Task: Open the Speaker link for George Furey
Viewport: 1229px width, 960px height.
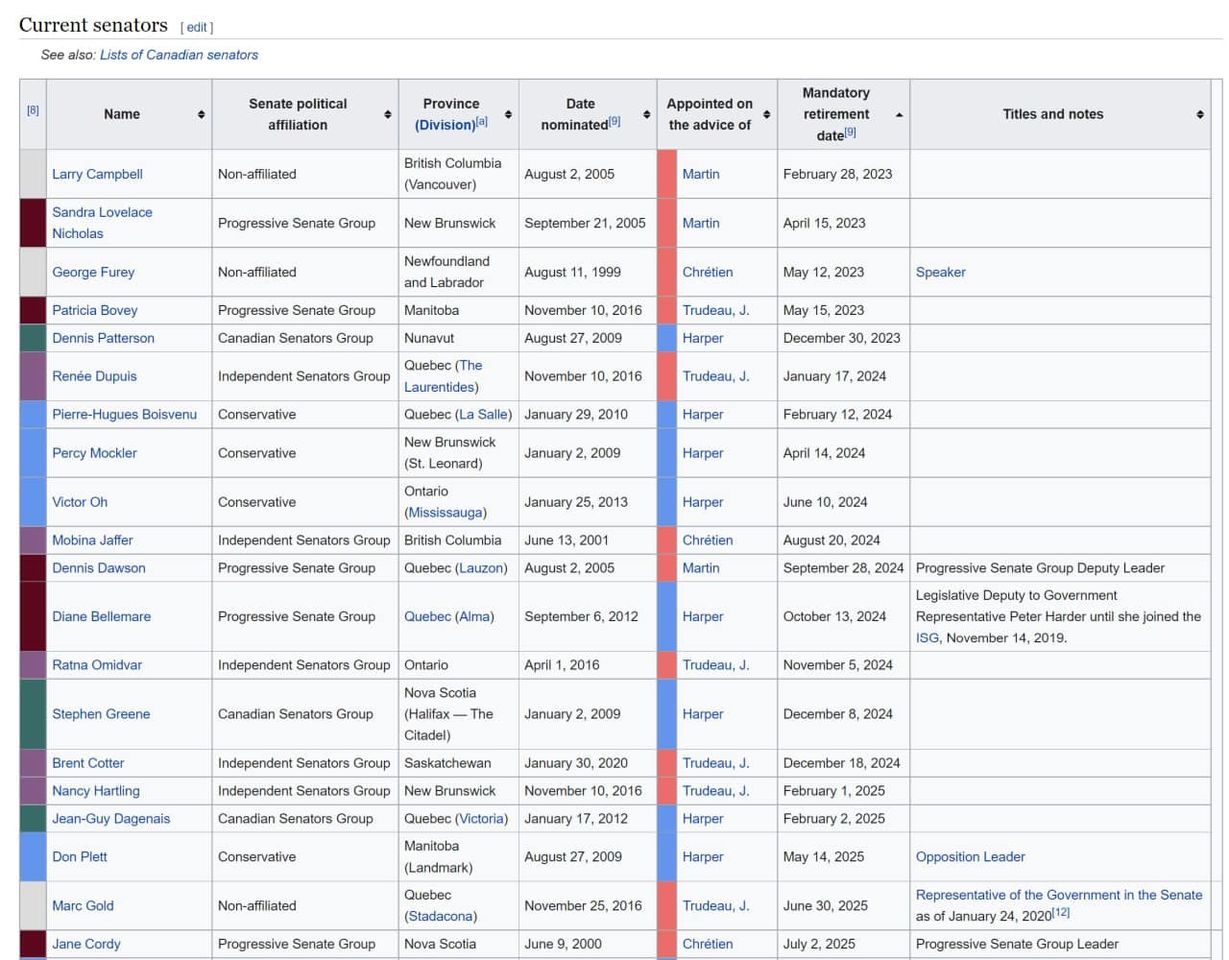Action: 939,271
